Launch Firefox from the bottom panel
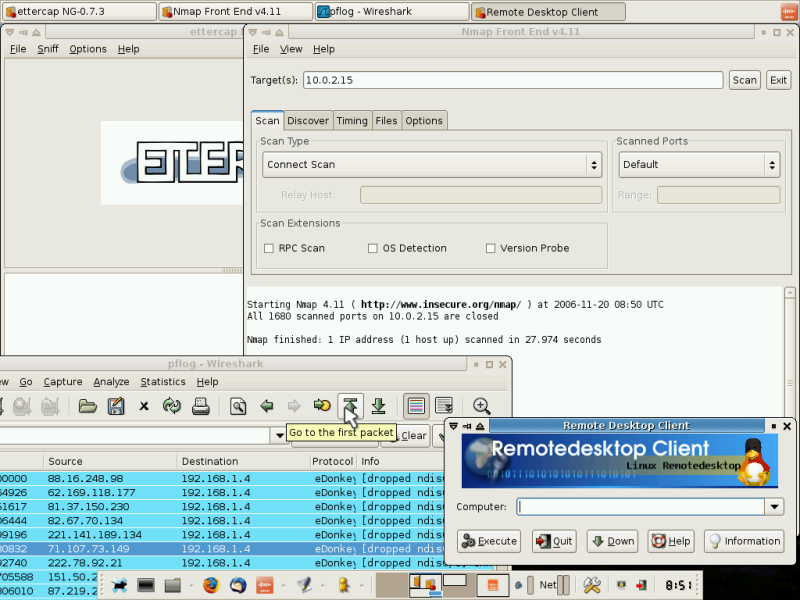Viewport: 800px width, 600px height. (x=210, y=585)
